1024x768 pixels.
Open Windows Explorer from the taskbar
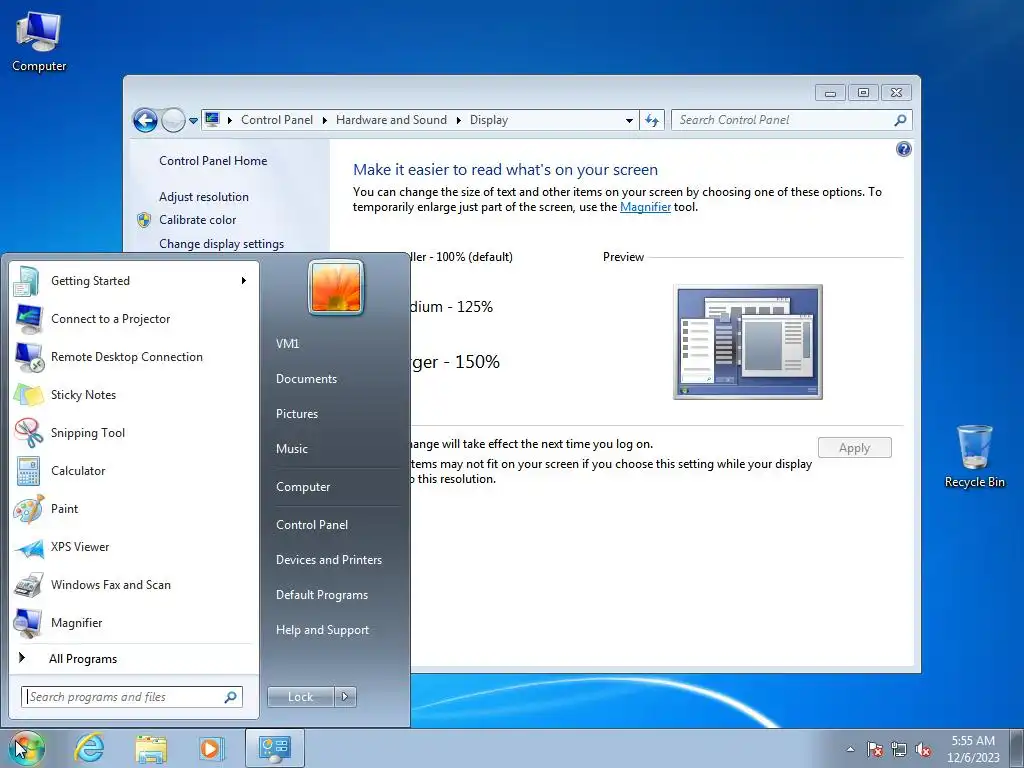[151, 748]
